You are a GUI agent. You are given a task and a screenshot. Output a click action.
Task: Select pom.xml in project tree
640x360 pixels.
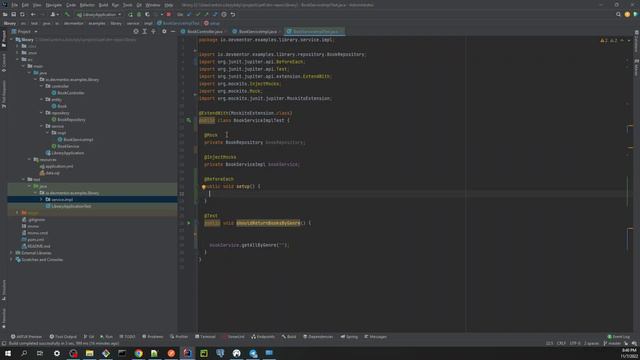tap(33, 240)
